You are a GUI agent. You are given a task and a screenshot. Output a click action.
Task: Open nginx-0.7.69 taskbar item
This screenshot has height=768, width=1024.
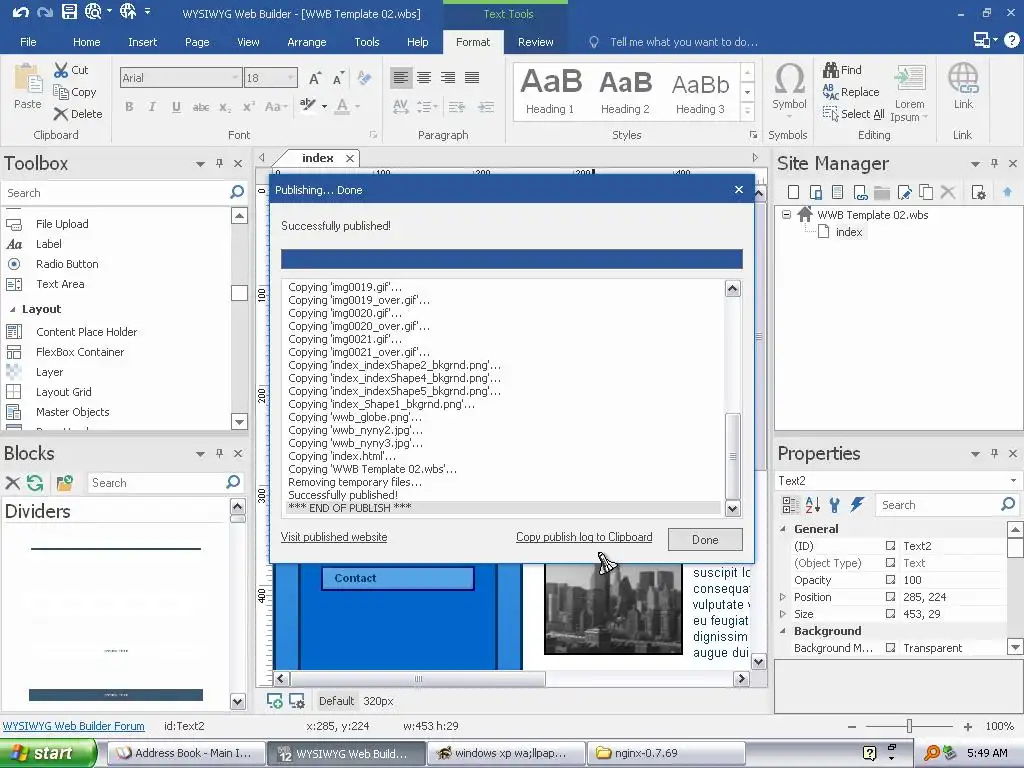(665, 753)
